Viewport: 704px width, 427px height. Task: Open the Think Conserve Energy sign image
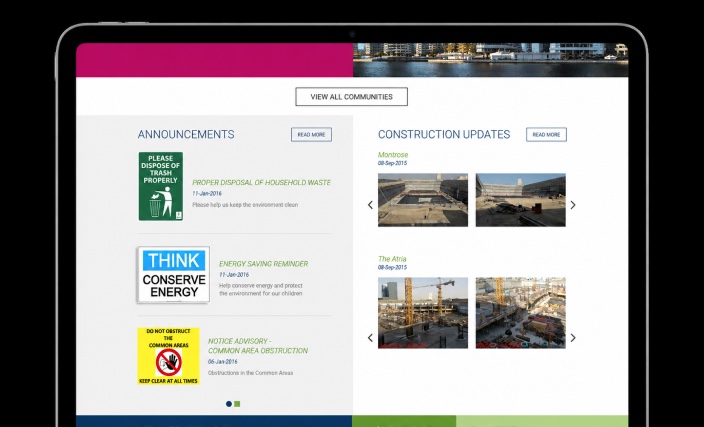173,275
